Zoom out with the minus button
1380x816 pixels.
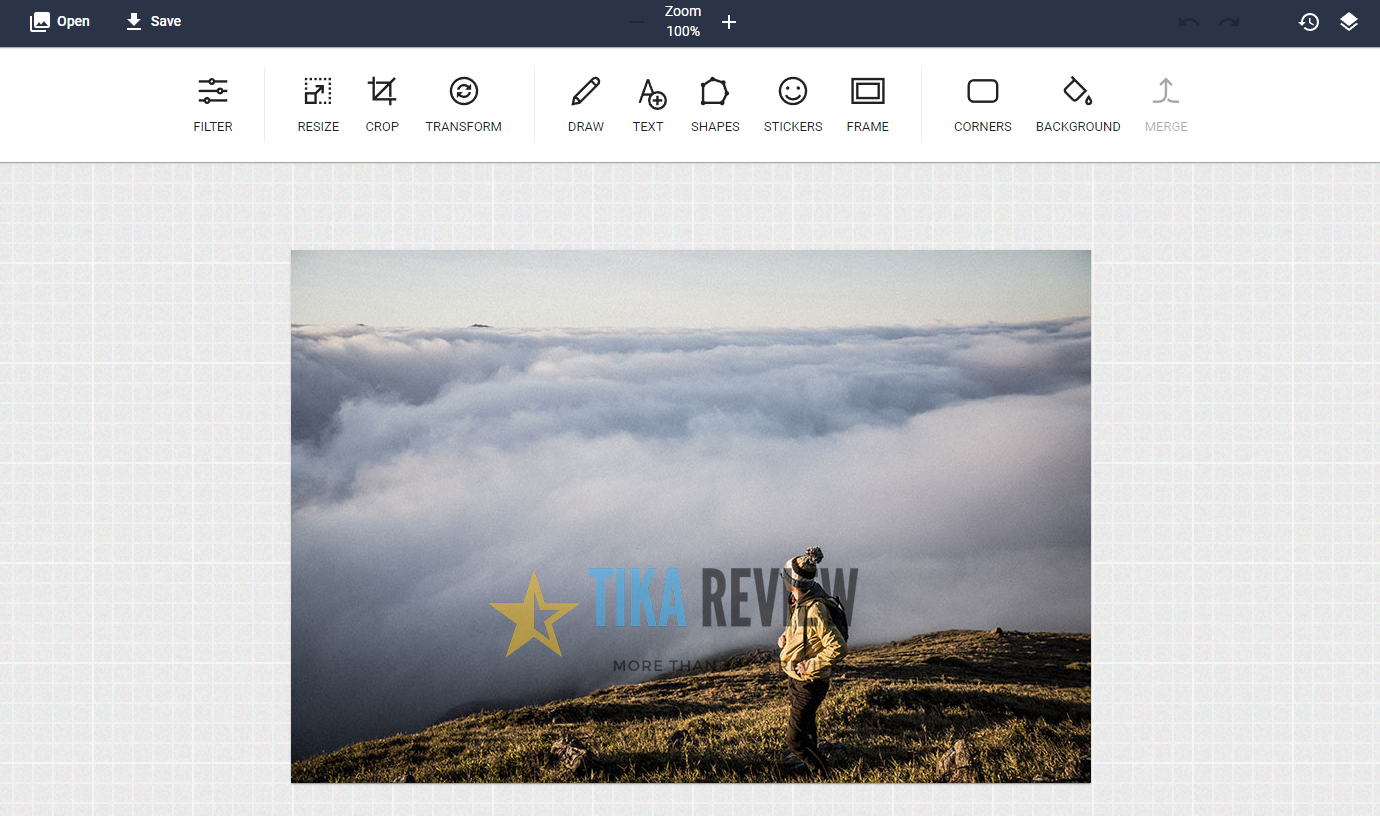637,22
